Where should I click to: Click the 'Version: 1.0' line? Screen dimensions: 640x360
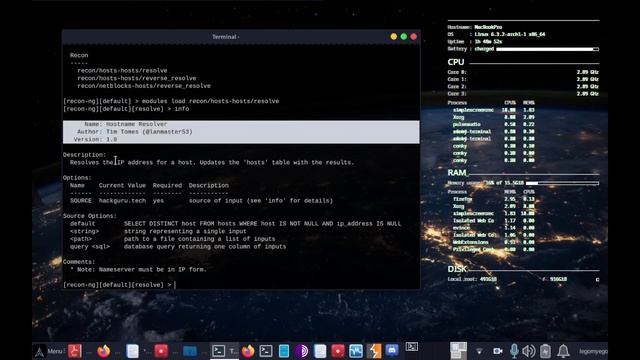pyautogui.click(x=95, y=140)
